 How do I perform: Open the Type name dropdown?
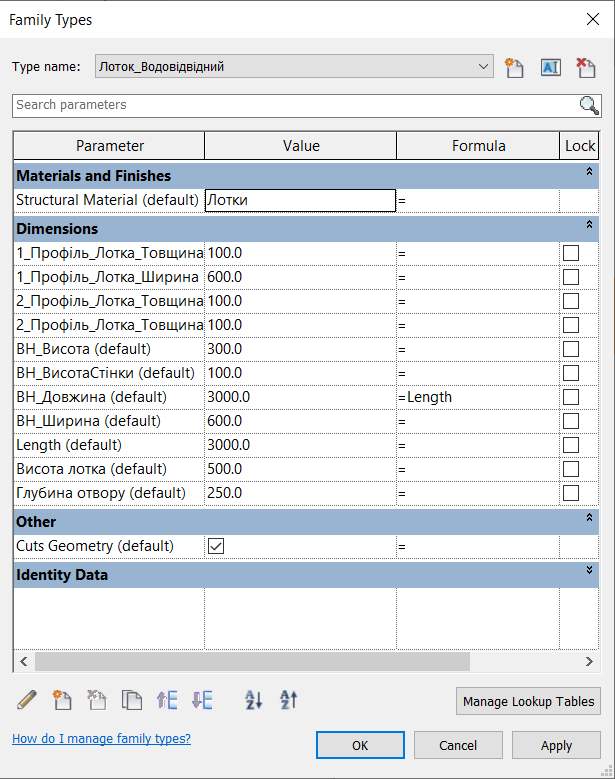(x=484, y=67)
